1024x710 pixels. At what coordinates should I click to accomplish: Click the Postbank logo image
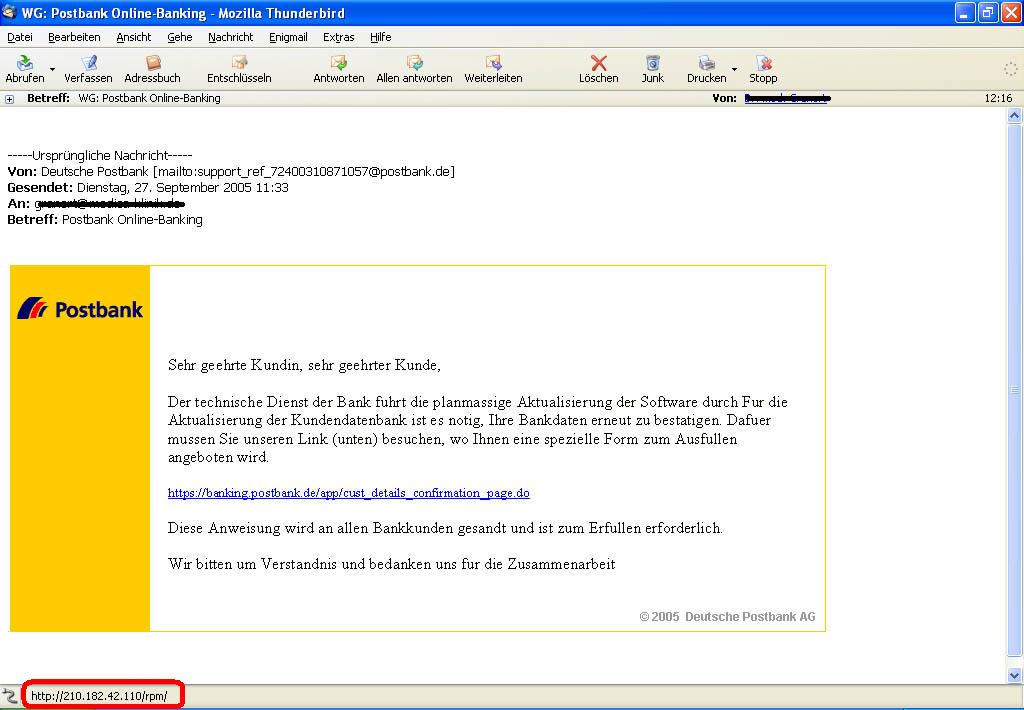tap(80, 308)
